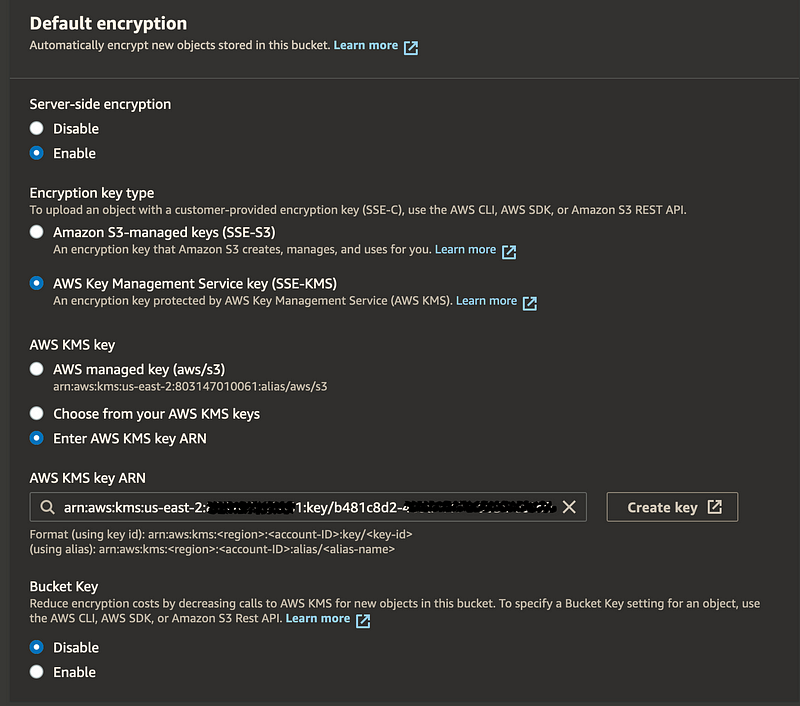Click external link icon beside SSE-KMS Learn more
The height and width of the screenshot is (706, 800).
[x=530, y=303]
